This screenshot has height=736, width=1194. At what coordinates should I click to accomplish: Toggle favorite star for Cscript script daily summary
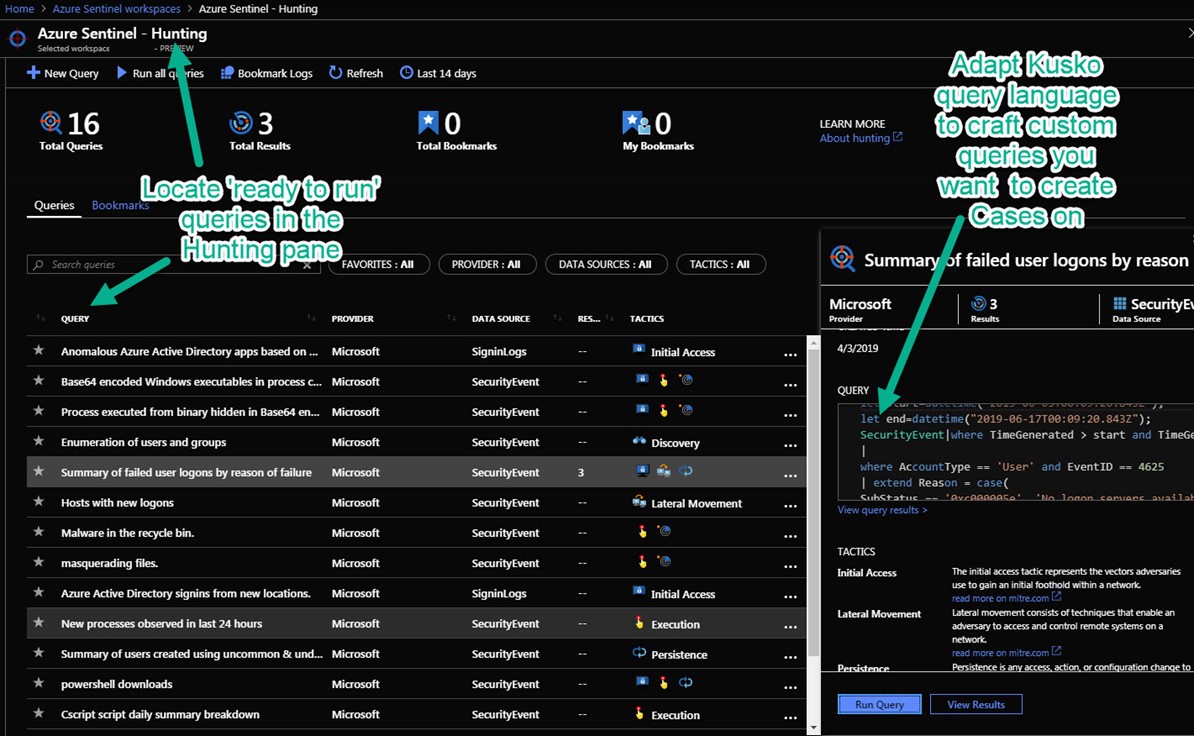[x=39, y=715]
